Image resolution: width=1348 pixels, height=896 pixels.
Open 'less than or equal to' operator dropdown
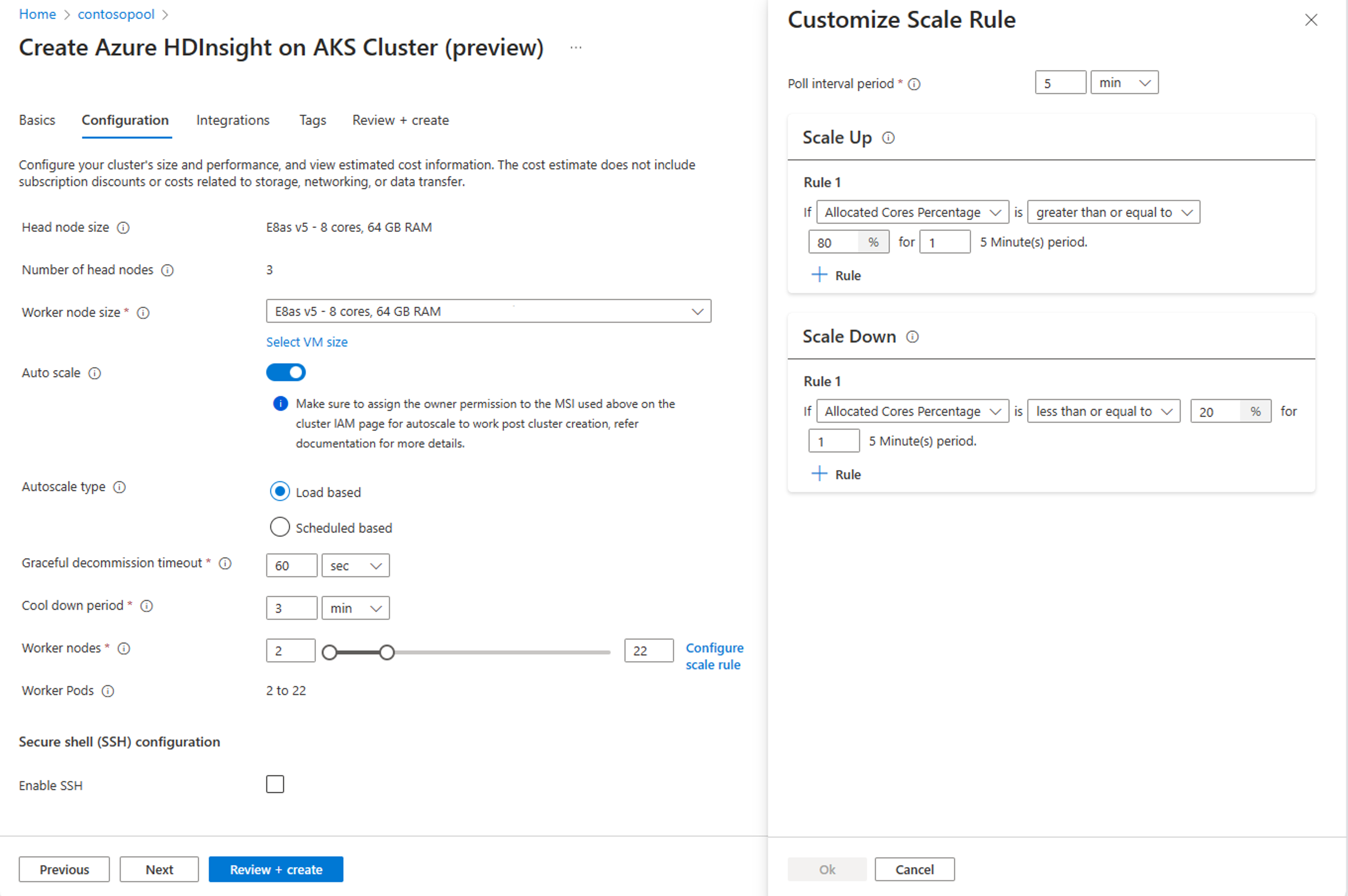[1104, 411]
